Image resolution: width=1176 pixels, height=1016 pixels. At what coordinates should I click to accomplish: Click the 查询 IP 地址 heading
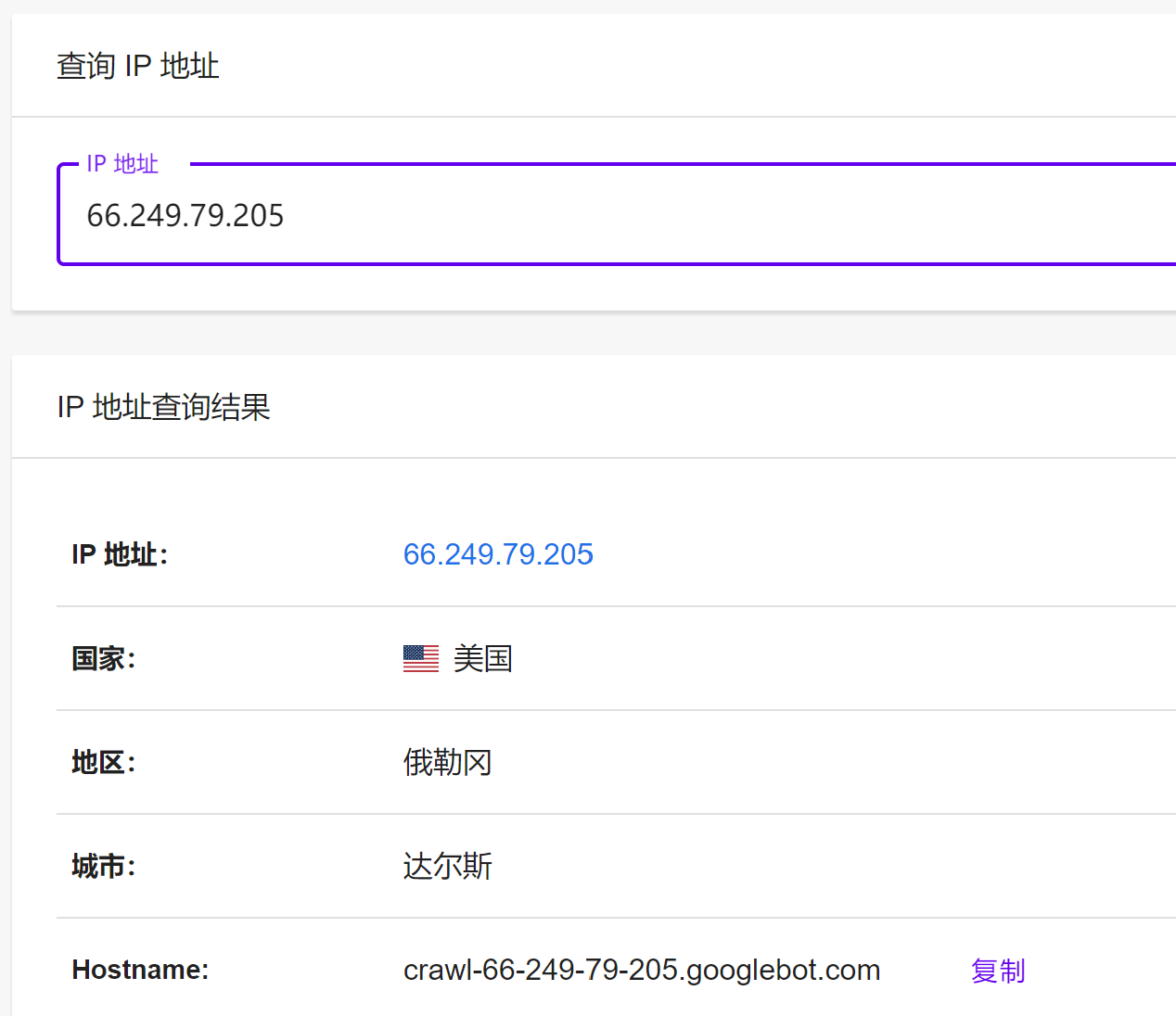[x=138, y=66]
